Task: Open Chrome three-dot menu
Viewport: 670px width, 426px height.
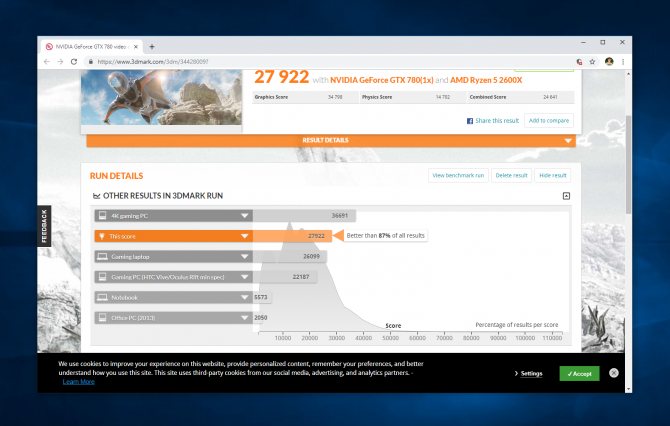Action: (623, 62)
